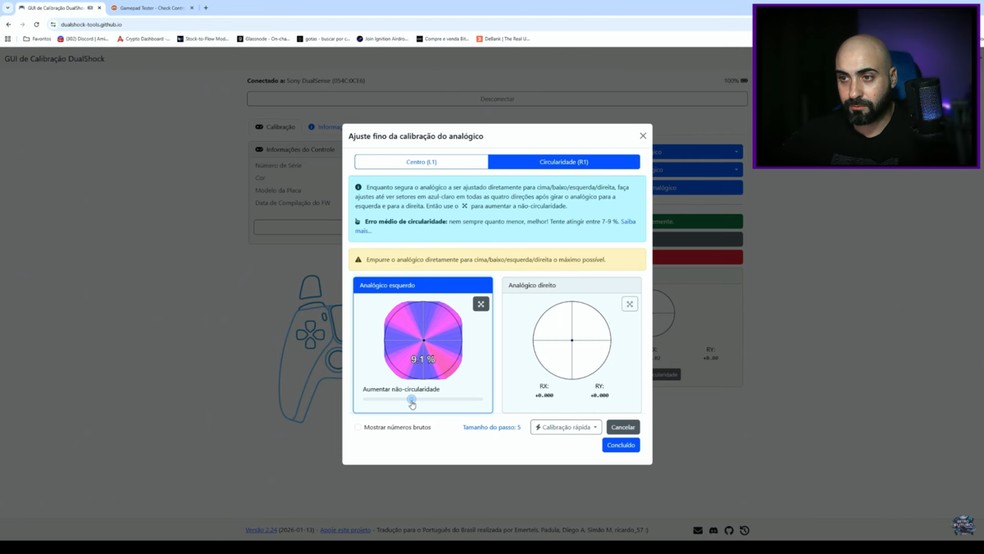
Task: Open the history icon in footer
Action: coord(744,531)
